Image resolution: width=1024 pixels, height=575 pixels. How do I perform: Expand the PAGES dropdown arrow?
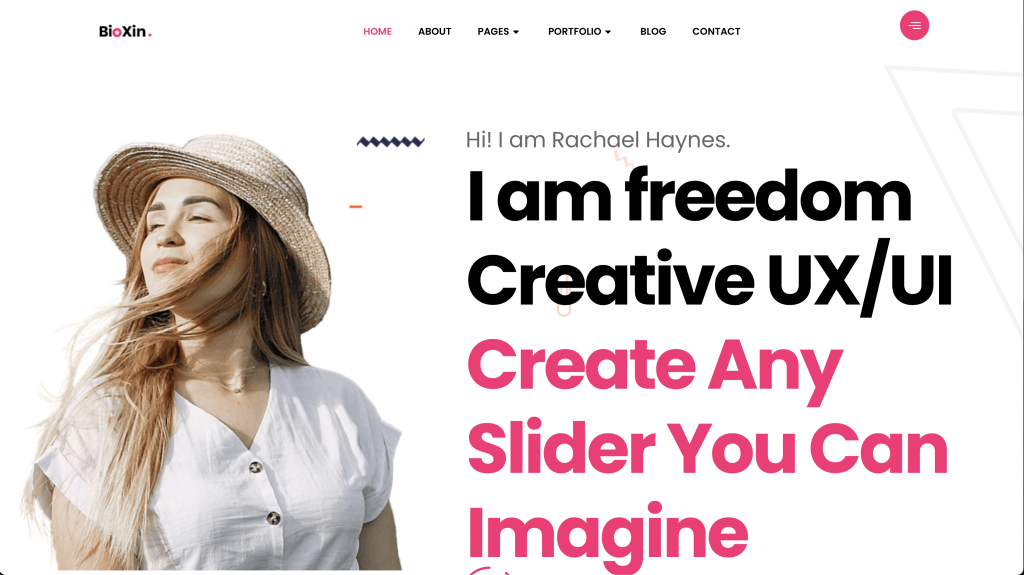point(516,32)
